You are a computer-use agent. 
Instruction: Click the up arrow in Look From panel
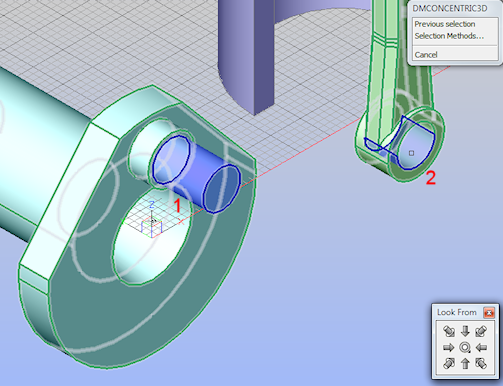[x=465, y=363]
